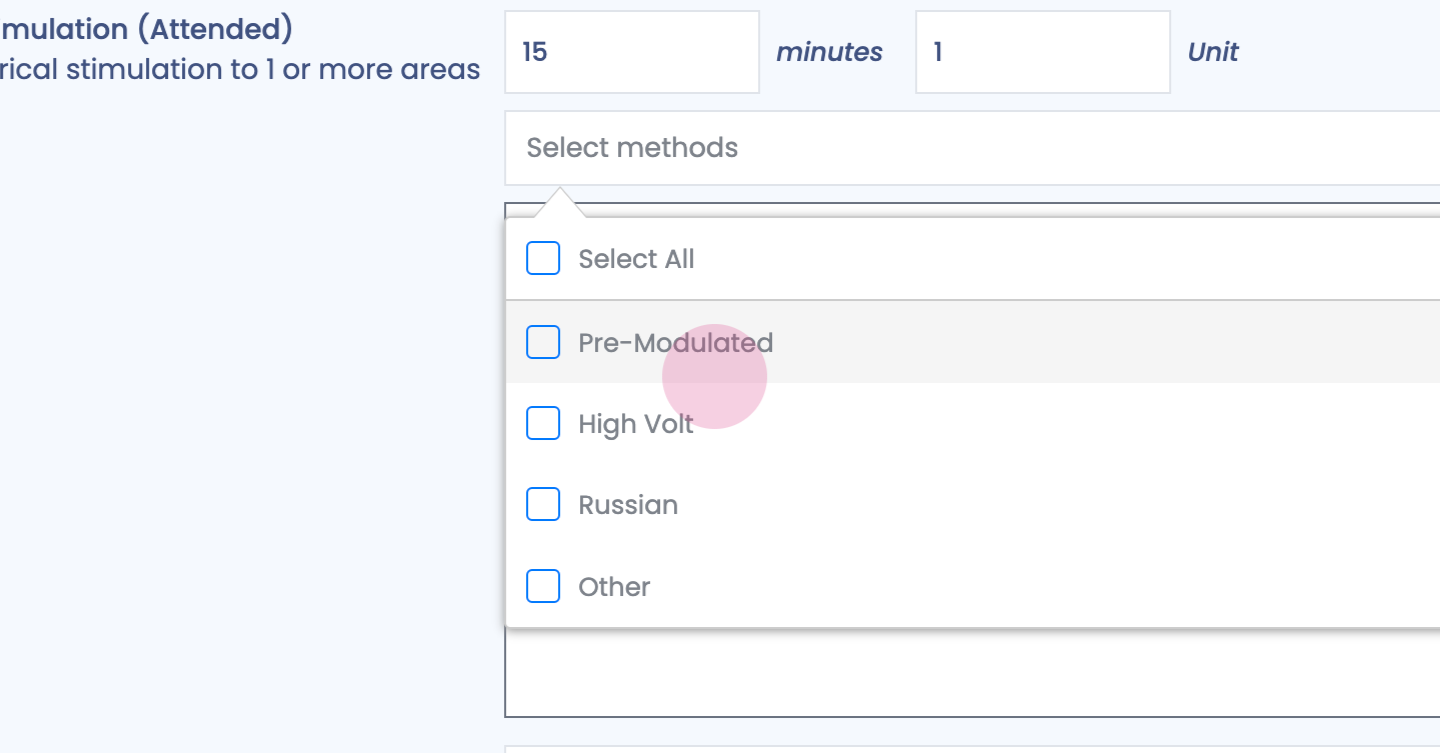The height and width of the screenshot is (753, 1440).
Task: Click the '1 or more areas' description
Action: [380, 70]
